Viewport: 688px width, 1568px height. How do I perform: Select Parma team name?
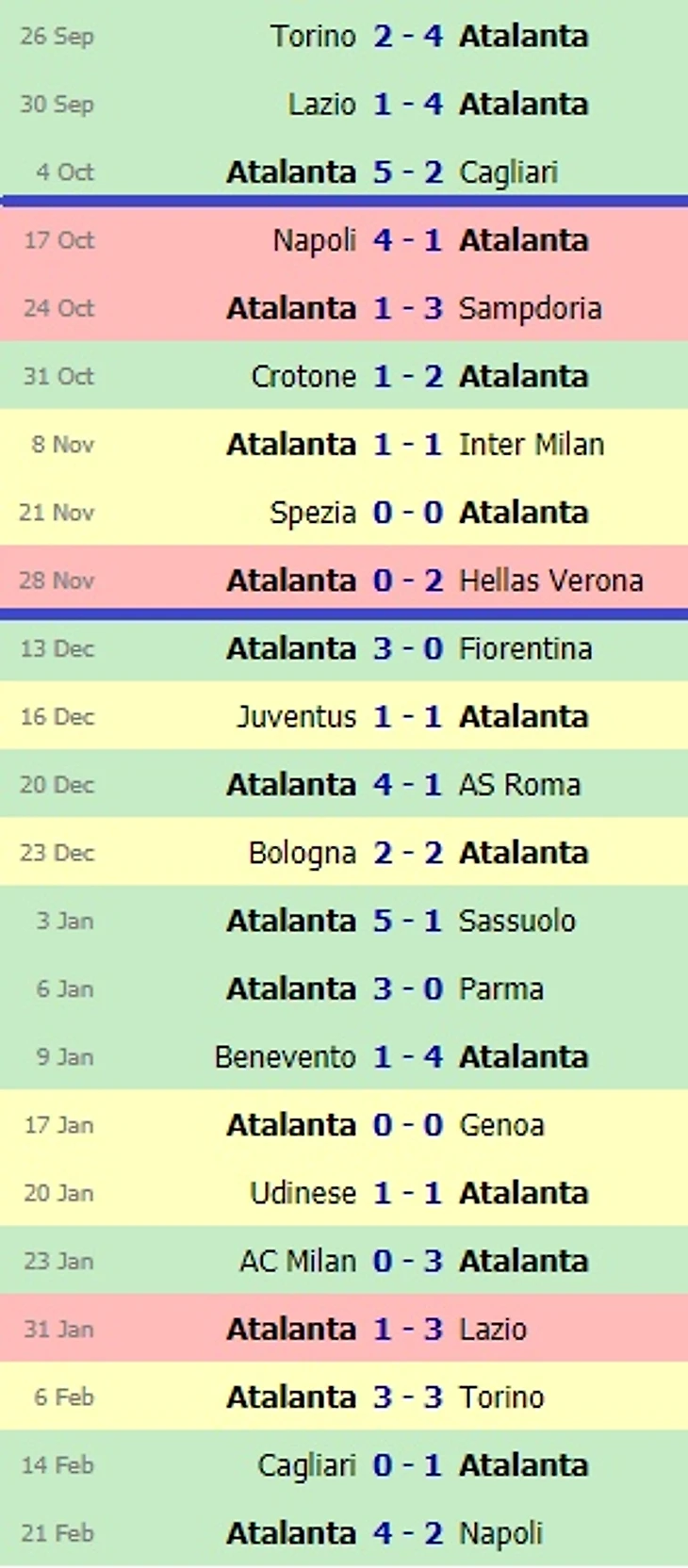click(500, 989)
